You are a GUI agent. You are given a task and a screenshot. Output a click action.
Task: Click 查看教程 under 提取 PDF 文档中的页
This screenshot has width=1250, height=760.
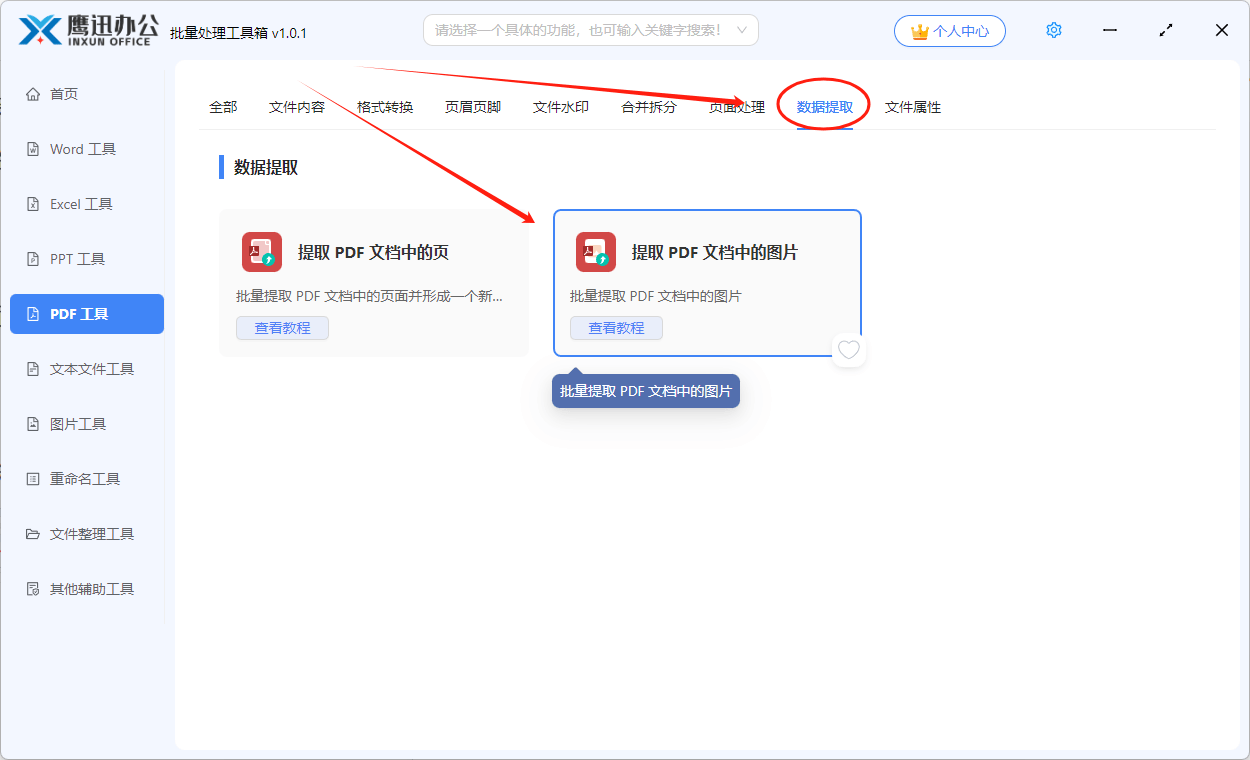(x=282, y=328)
